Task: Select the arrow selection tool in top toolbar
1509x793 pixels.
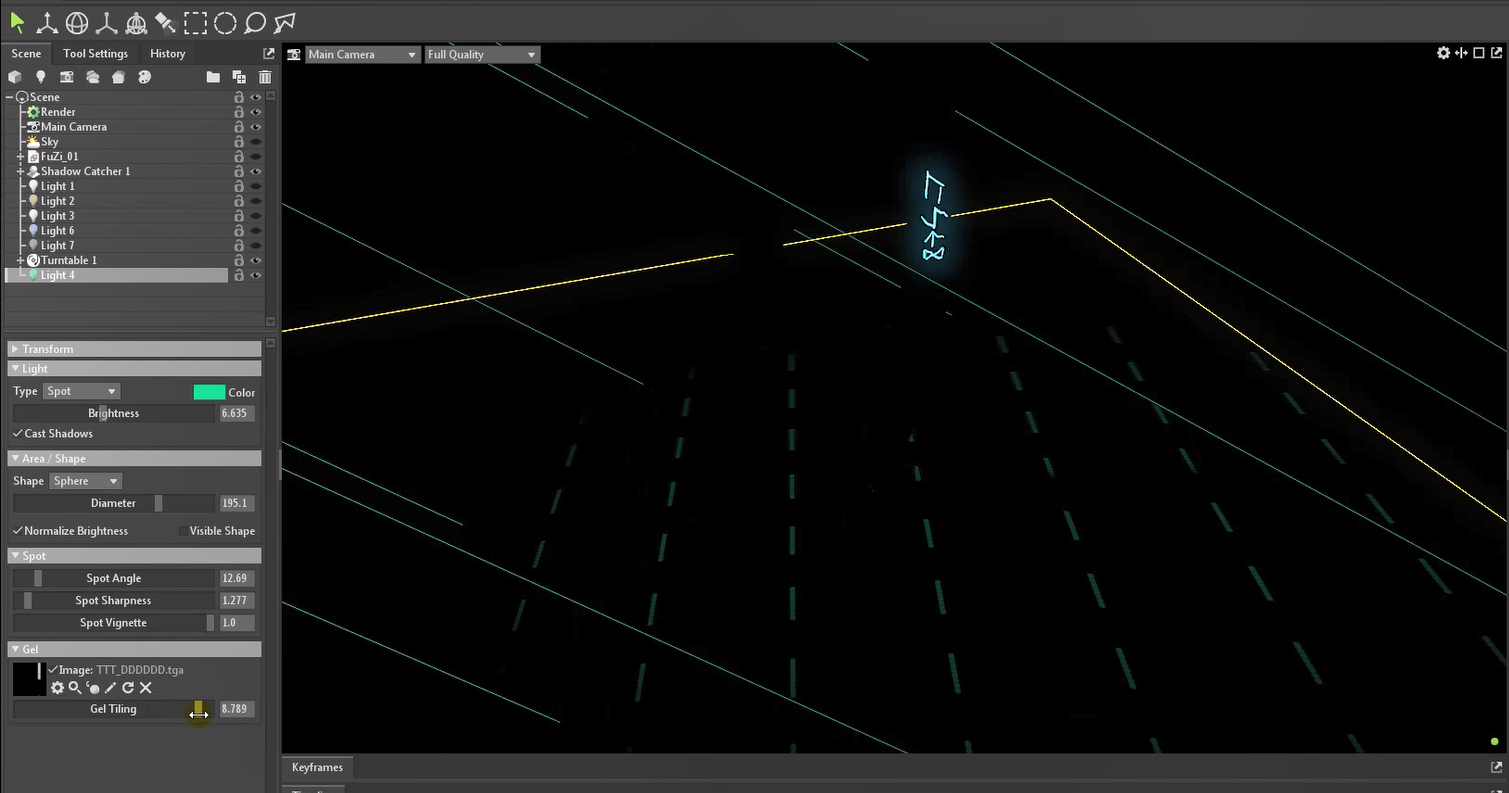Action: [x=17, y=22]
